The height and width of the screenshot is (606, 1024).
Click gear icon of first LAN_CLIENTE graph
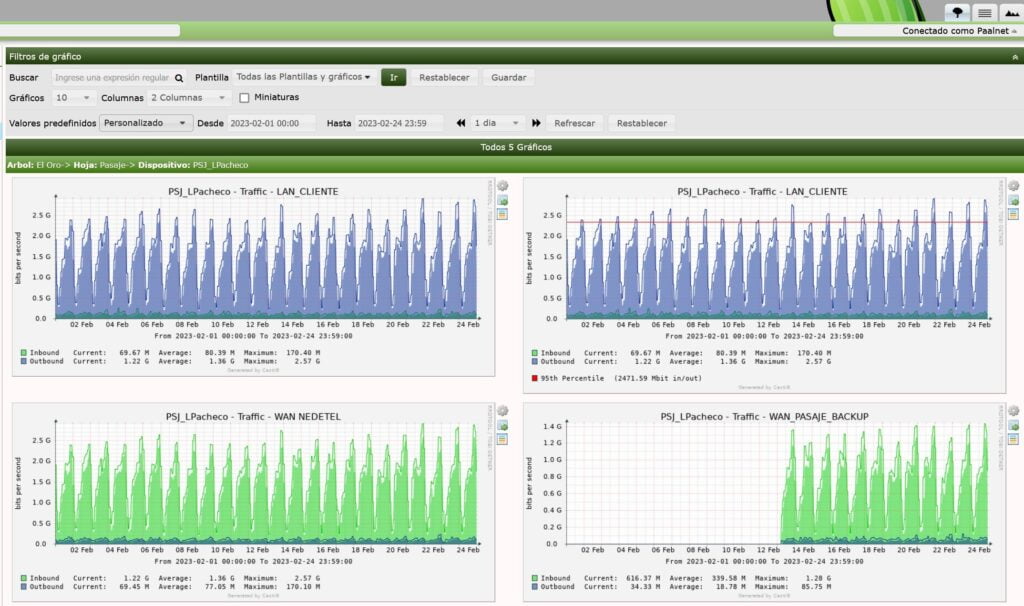tap(503, 186)
